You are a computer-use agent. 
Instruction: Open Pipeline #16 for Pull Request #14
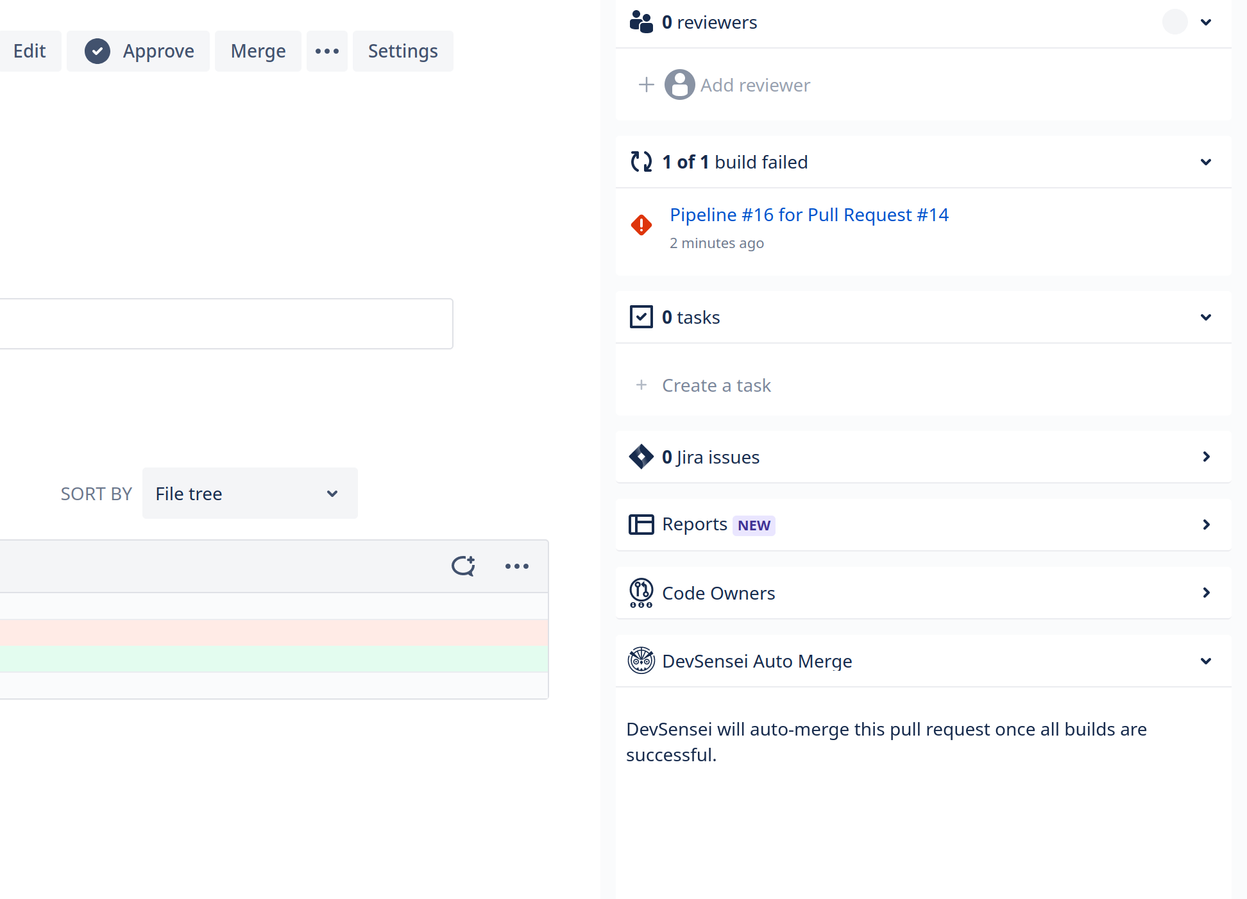[809, 215]
